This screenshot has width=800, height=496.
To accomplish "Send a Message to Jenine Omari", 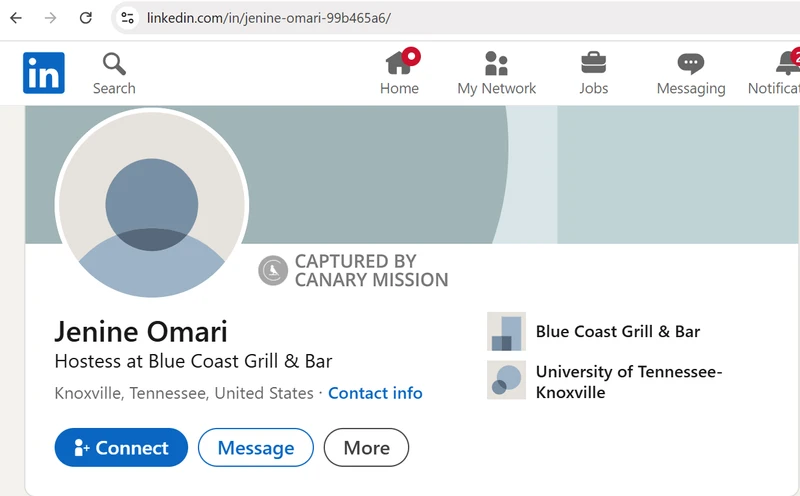I will (x=256, y=448).
